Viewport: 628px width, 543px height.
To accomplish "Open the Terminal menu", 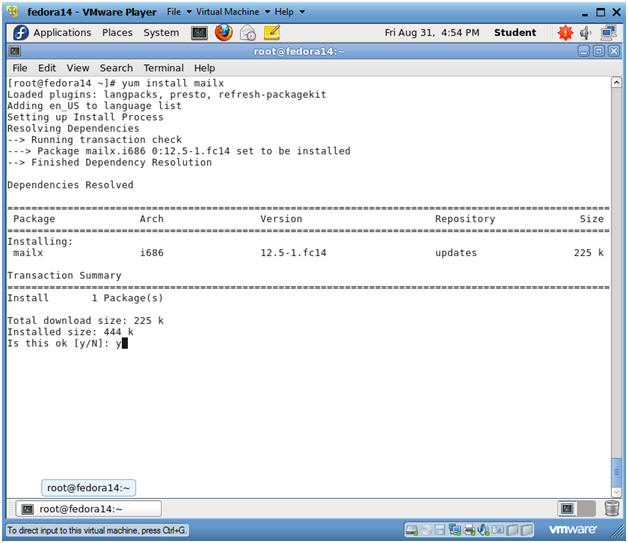I will click(163, 68).
